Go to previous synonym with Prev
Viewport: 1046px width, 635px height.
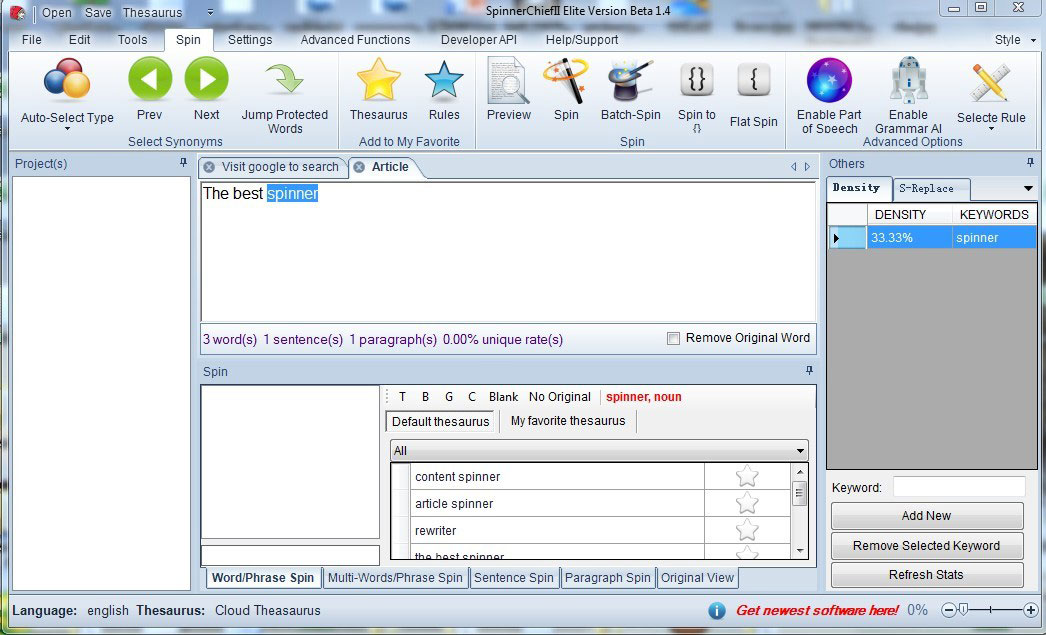coord(149,79)
